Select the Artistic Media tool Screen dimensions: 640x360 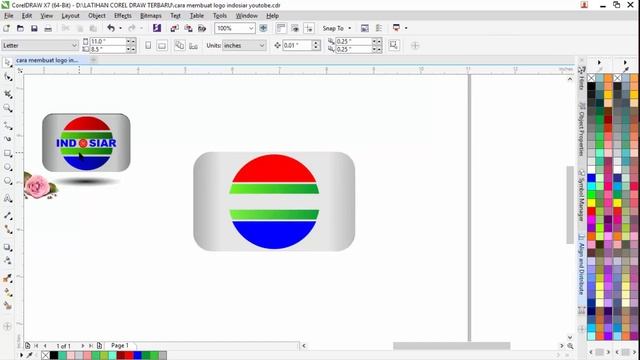point(7,139)
